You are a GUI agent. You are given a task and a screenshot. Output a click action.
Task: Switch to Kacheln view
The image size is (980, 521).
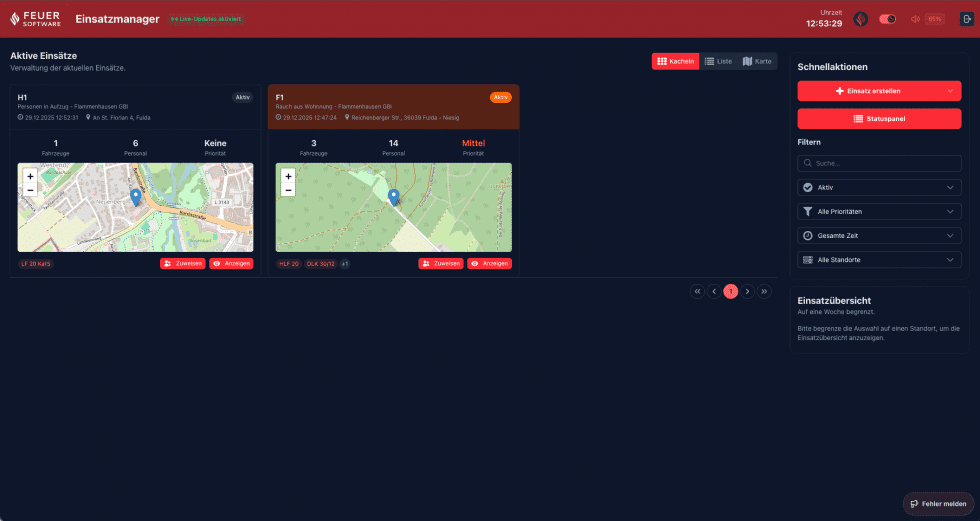tap(676, 61)
